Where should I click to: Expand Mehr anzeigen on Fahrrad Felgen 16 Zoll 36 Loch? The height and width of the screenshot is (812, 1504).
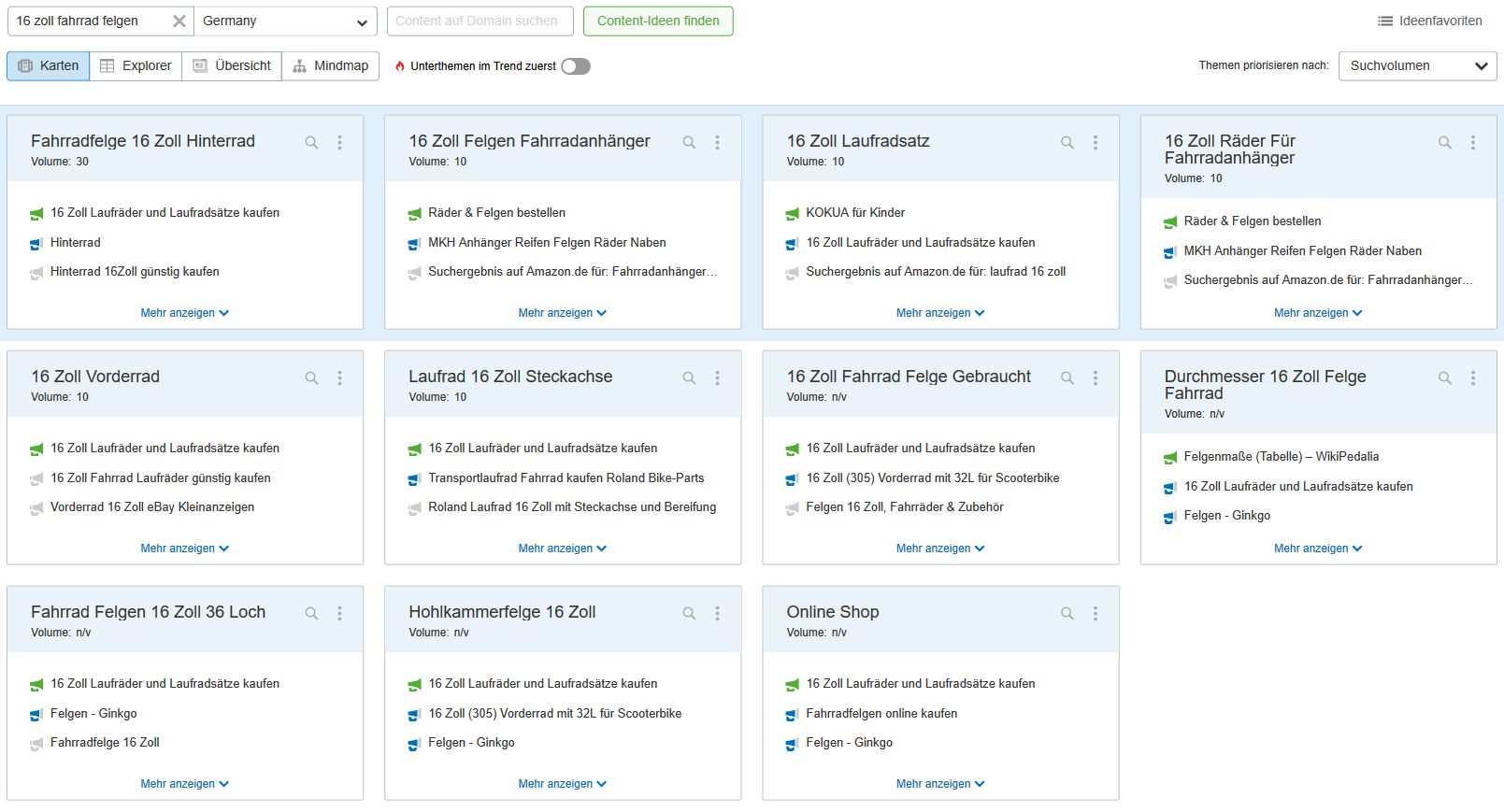click(x=184, y=784)
